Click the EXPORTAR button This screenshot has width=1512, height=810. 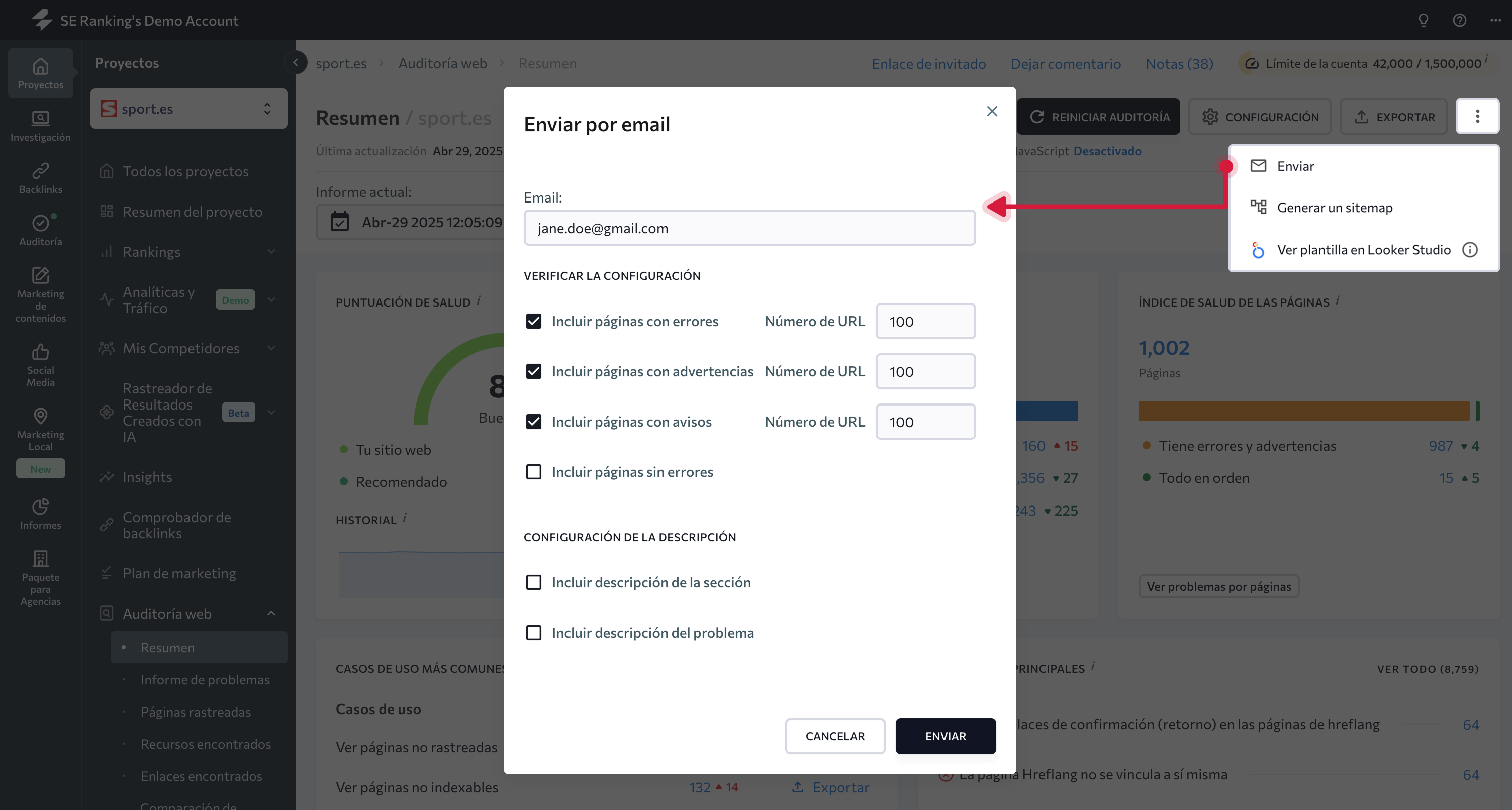[x=1393, y=116]
